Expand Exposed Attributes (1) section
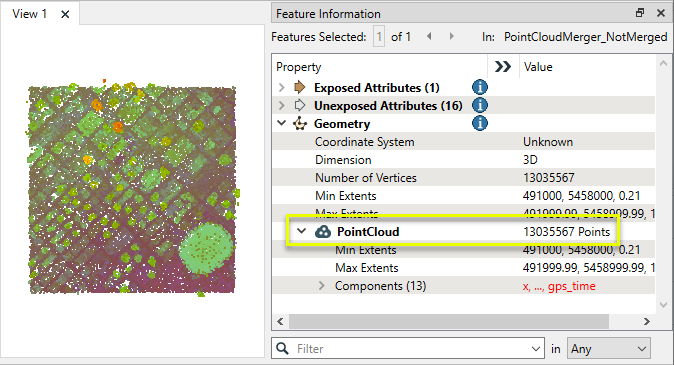 tap(282, 88)
